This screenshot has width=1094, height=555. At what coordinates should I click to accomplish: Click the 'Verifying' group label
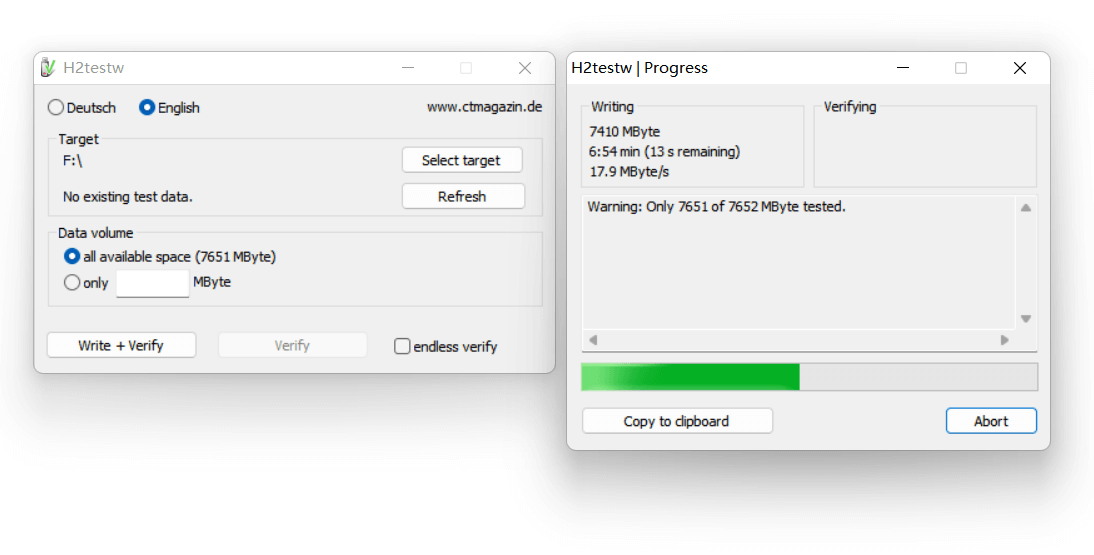850,107
